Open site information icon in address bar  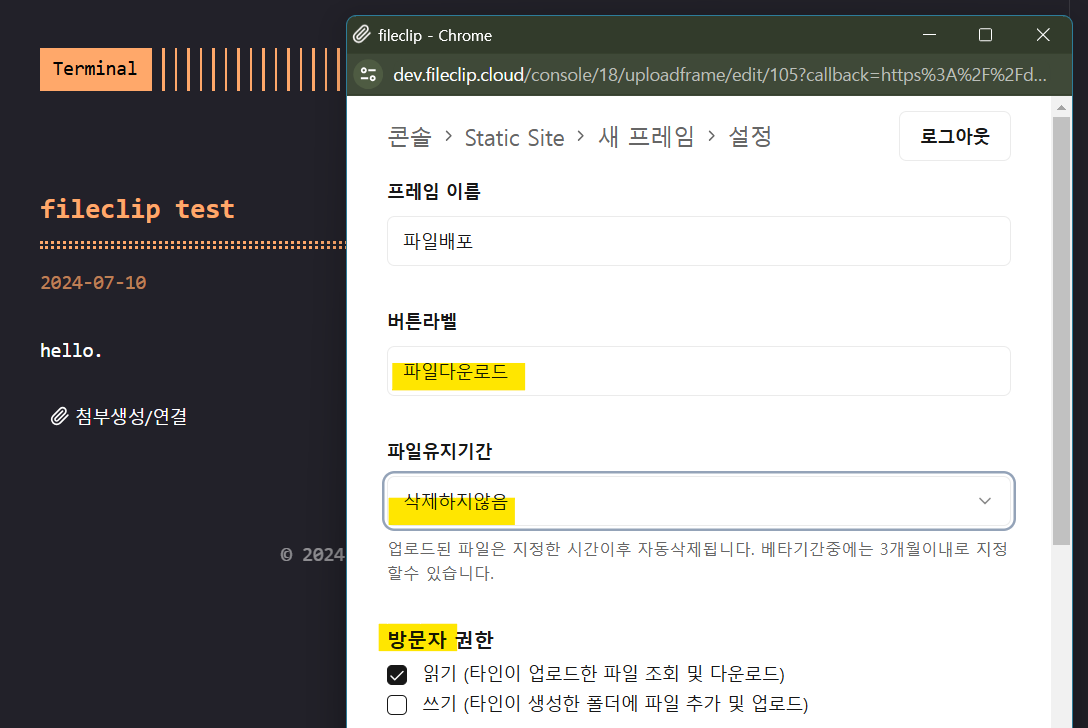click(x=368, y=75)
